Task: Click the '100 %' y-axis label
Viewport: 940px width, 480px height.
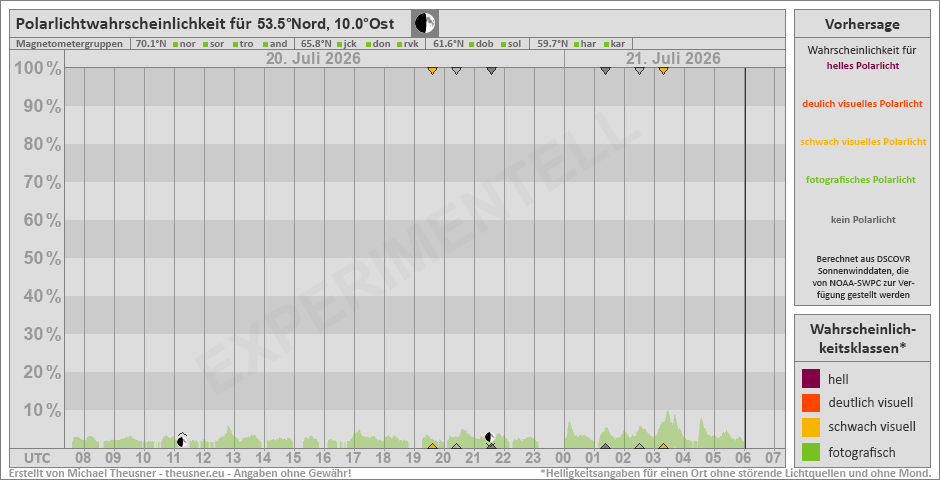Action: pos(38,69)
